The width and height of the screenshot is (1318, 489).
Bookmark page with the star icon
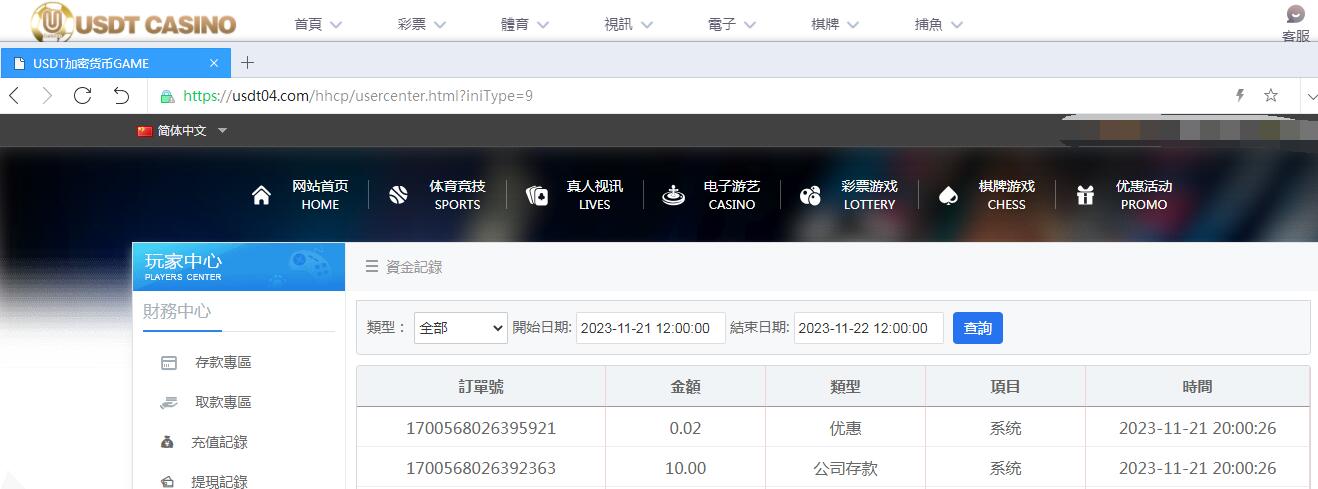click(x=1271, y=96)
